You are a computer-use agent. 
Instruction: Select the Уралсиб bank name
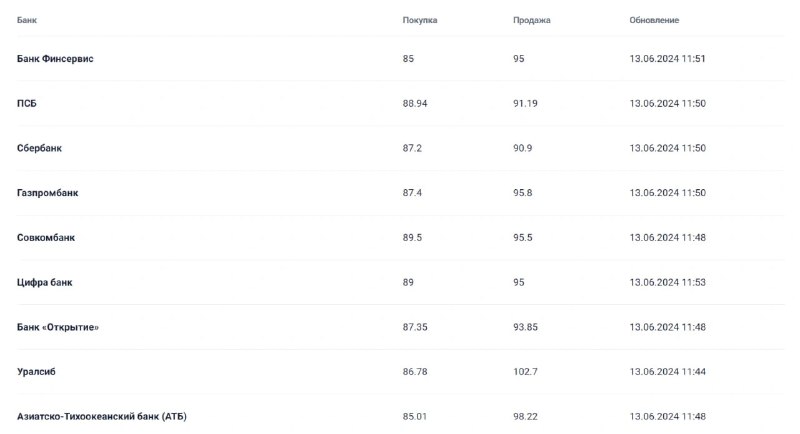36,372
